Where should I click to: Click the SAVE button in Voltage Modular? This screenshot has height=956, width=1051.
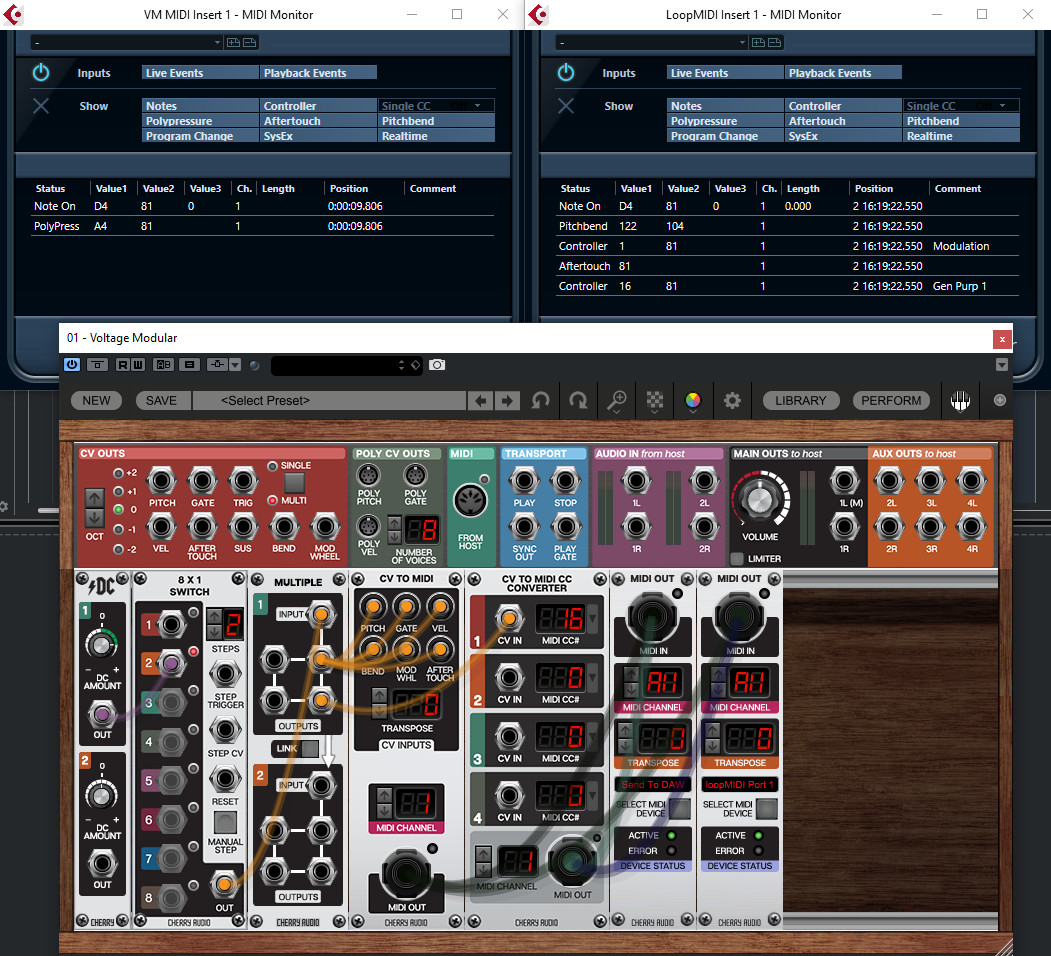click(x=161, y=401)
